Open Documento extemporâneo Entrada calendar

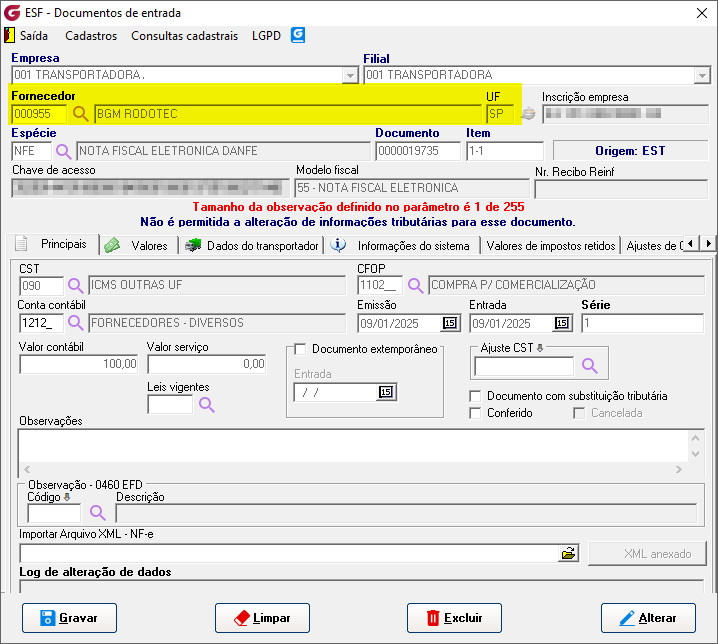(386, 392)
